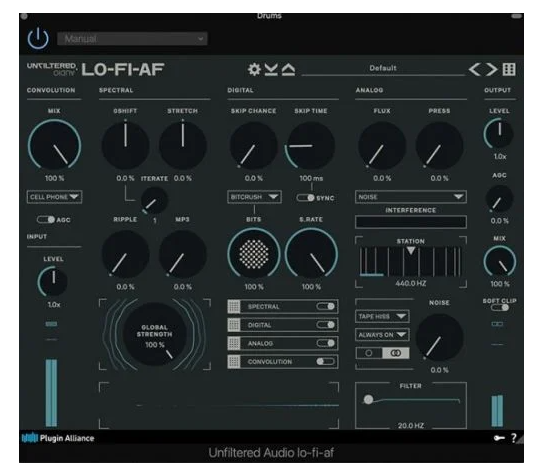Click the Stretch knob
Viewport: 542px width, 473px height.
(x=183, y=146)
